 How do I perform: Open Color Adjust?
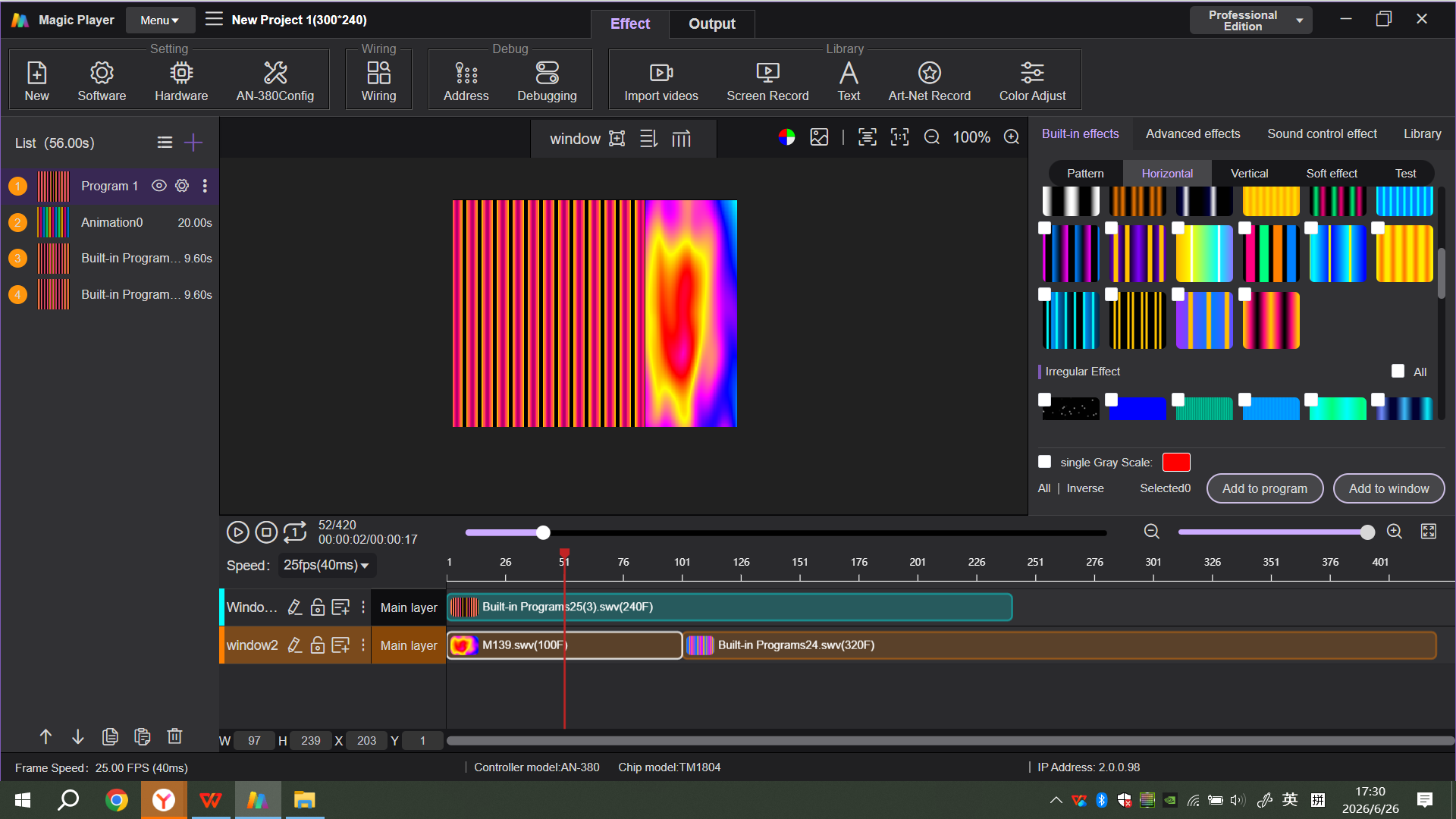[1032, 80]
